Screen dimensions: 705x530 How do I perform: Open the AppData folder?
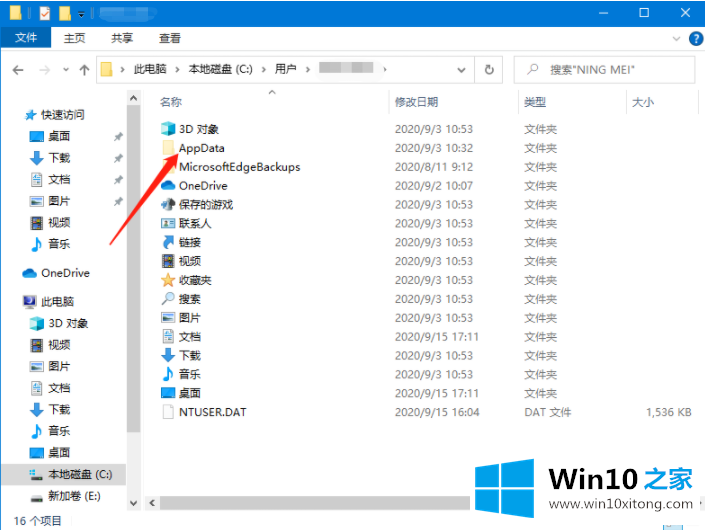201,148
